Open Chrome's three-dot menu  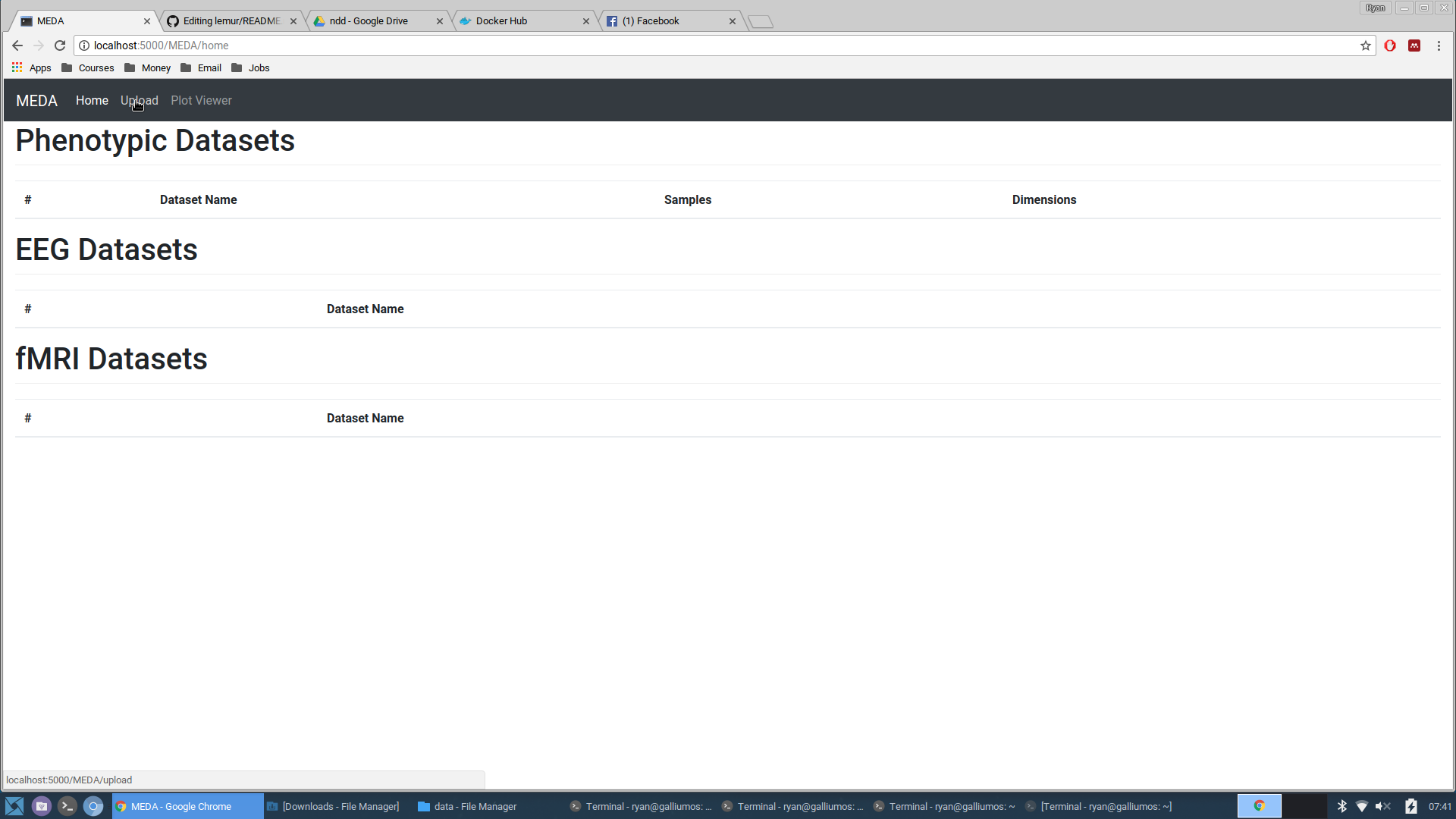[x=1439, y=45]
